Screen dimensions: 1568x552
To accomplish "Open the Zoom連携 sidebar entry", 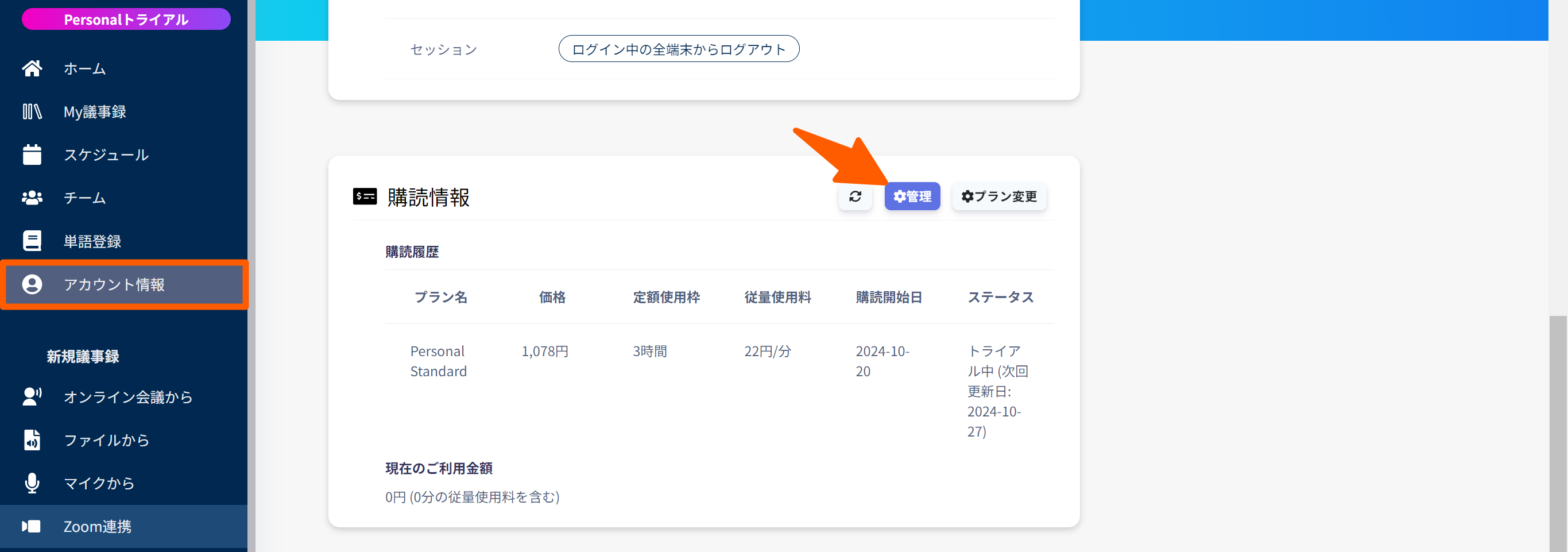I will [x=98, y=526].
